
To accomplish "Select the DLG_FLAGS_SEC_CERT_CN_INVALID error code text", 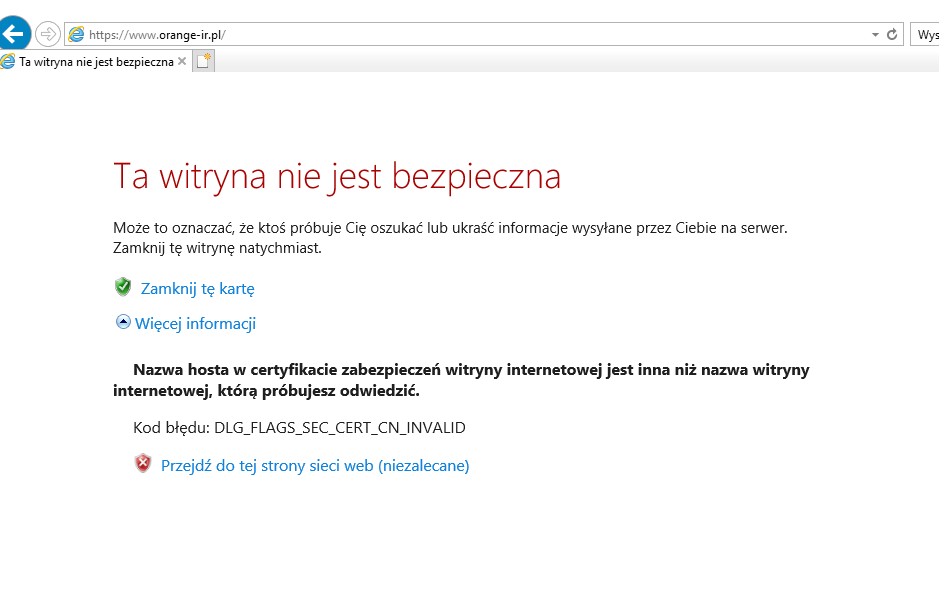I will tap(339, 427).
